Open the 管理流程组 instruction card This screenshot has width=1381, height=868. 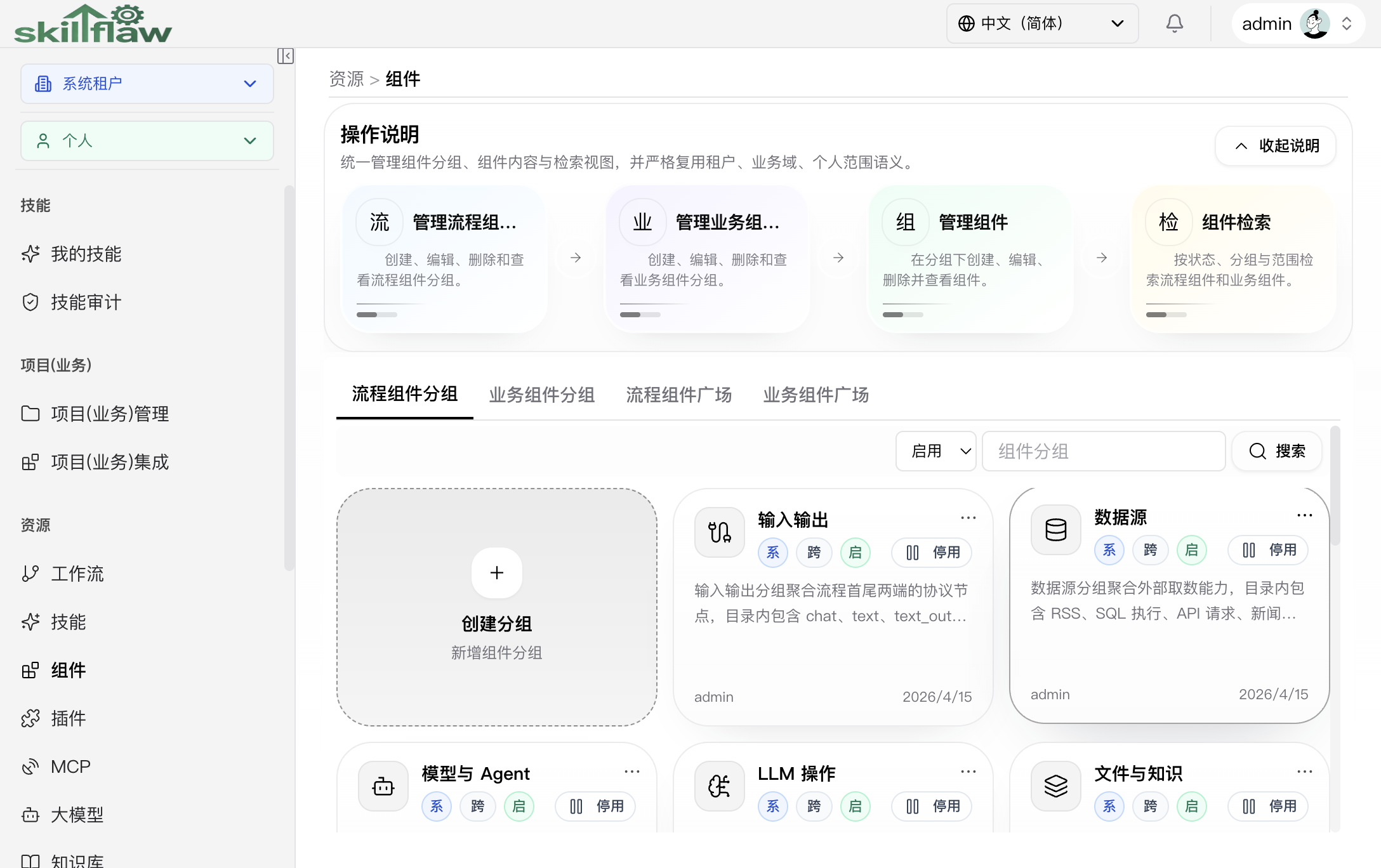coord(444,259)
